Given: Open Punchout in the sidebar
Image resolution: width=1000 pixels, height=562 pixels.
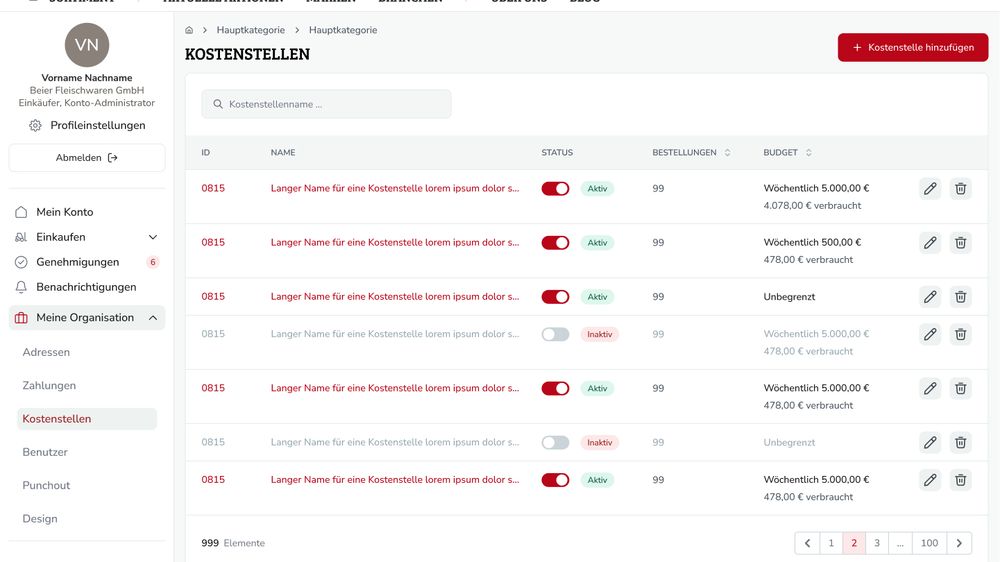Looking at the screenshot, I should (46, 485).
